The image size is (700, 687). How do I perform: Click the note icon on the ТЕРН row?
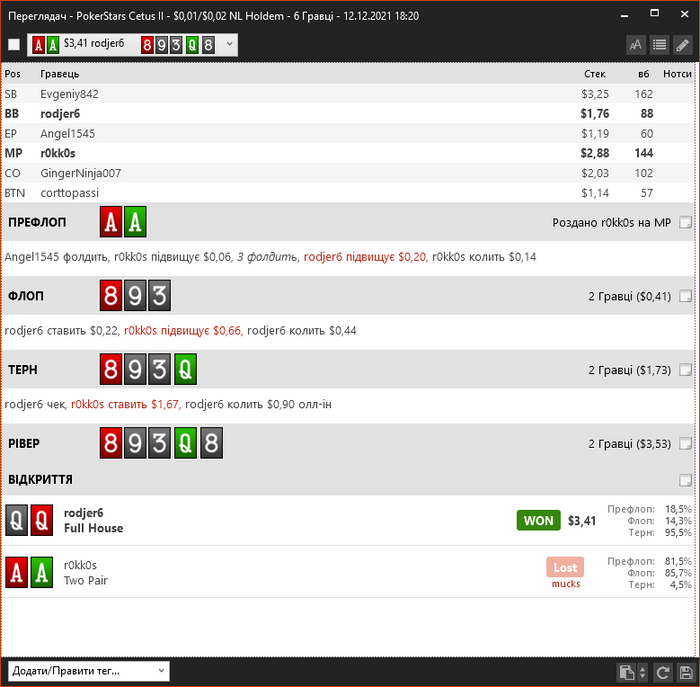click(x=685, y=370)
